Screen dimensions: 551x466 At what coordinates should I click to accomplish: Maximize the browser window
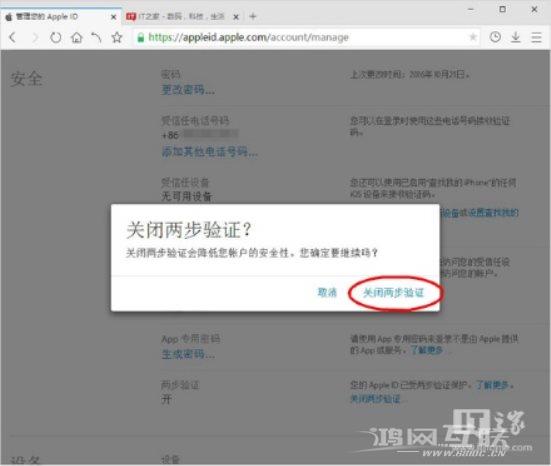pos(503,9)
